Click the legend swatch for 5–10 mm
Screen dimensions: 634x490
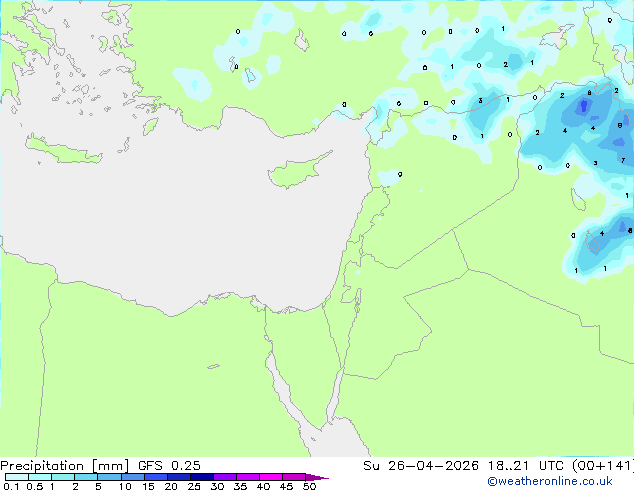pos(109,477)
